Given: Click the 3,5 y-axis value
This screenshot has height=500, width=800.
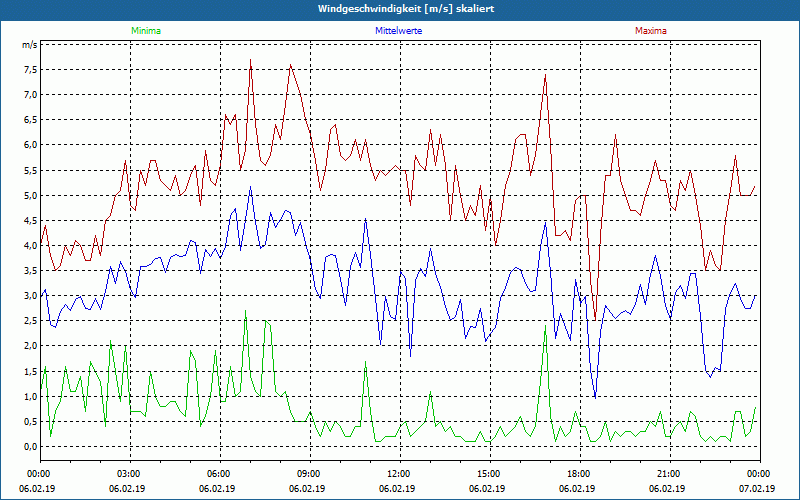Looking at the screenshot, I should point(31,271).
